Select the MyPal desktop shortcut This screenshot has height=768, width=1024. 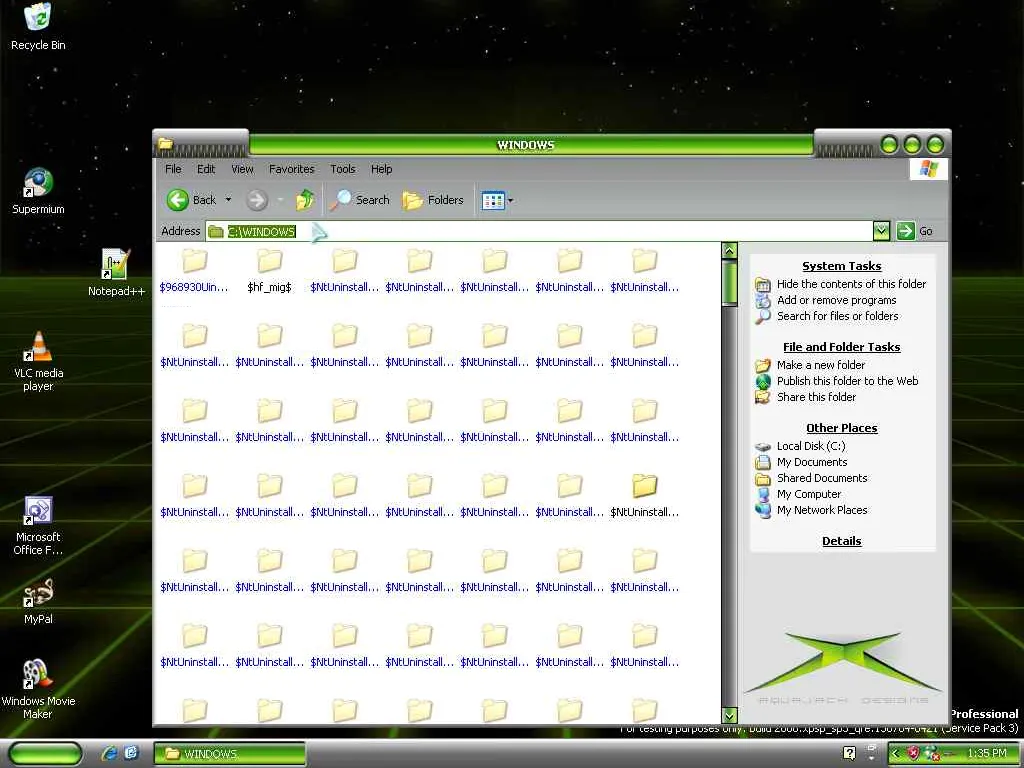pyautogui.click(x=38, y=601)
